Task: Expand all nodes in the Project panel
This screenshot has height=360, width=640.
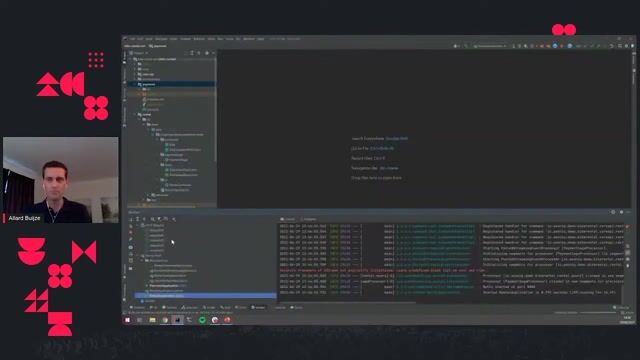Action: click(x=192, y=53)
